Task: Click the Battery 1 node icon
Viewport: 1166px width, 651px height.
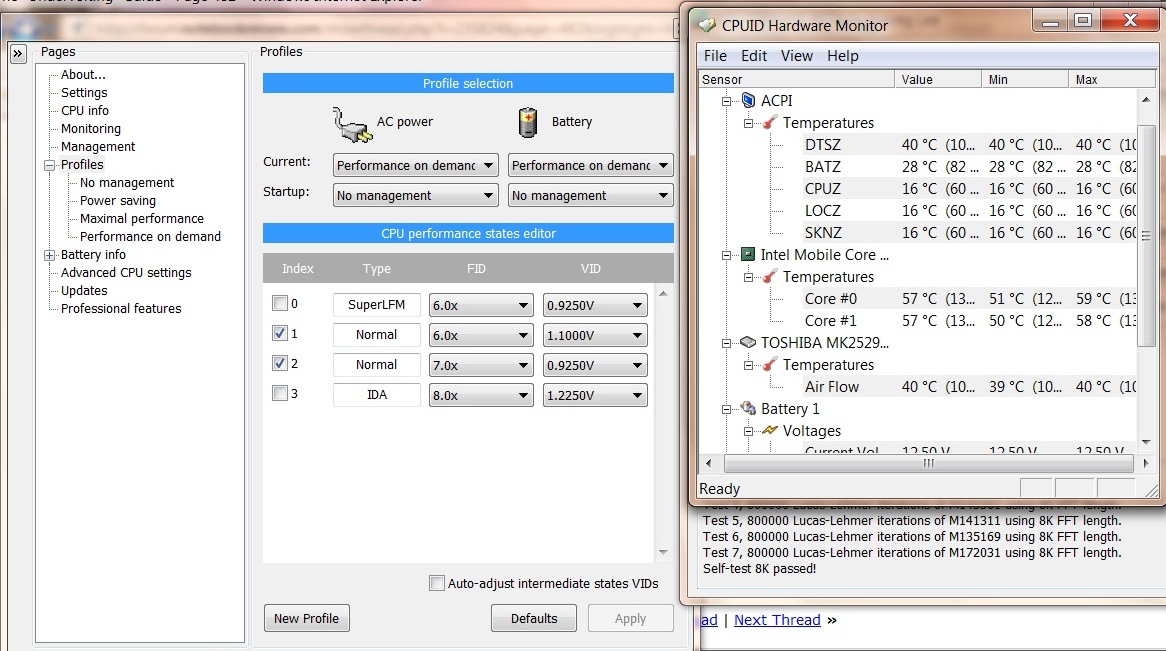Action: (748, 408)
